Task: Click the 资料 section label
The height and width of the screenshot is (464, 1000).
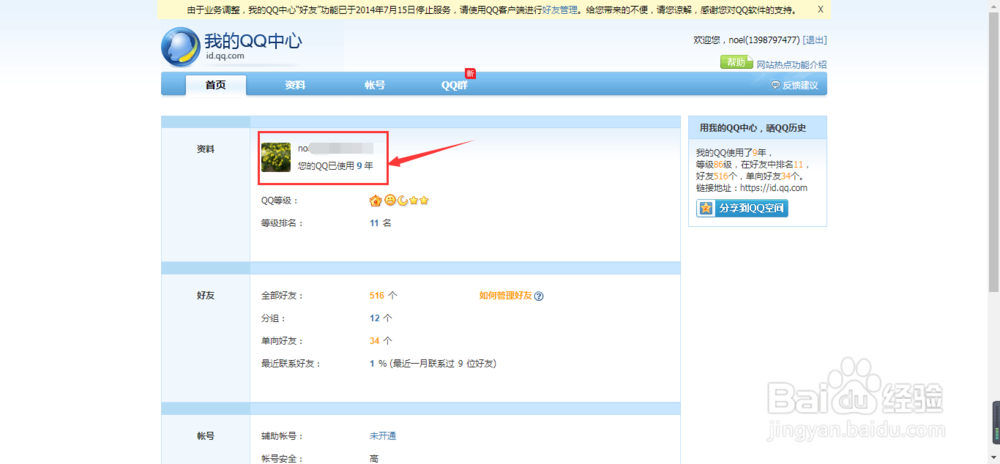Action: 205,149
